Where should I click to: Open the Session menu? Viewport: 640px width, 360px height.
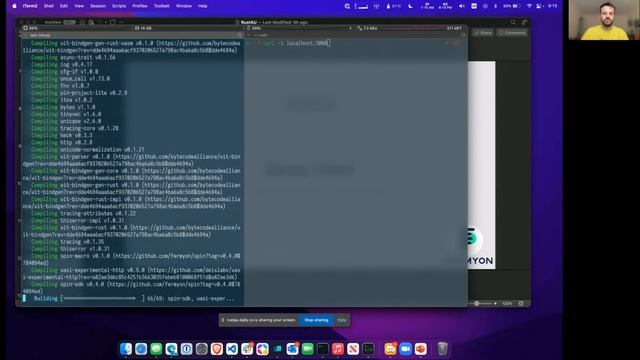point(98,6)
